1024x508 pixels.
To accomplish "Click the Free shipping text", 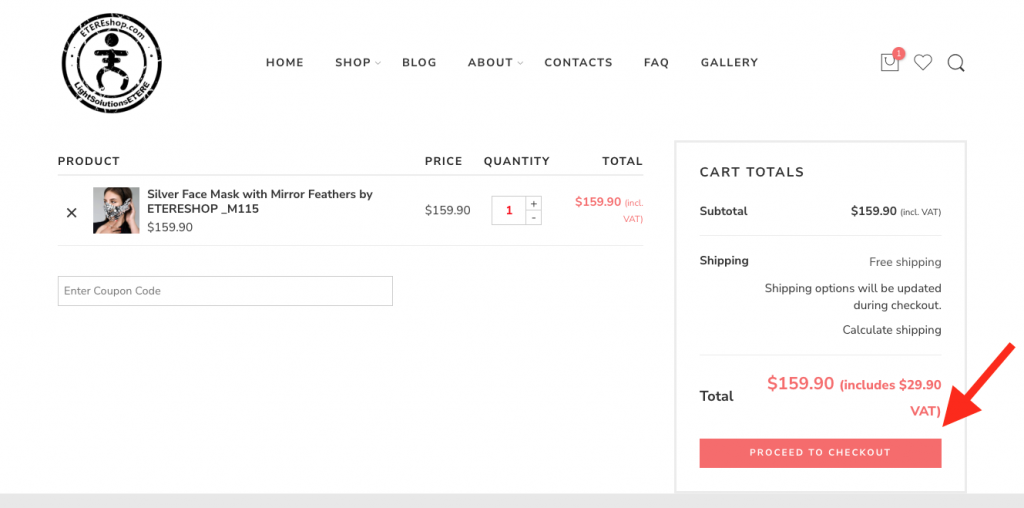I will 905,262.
